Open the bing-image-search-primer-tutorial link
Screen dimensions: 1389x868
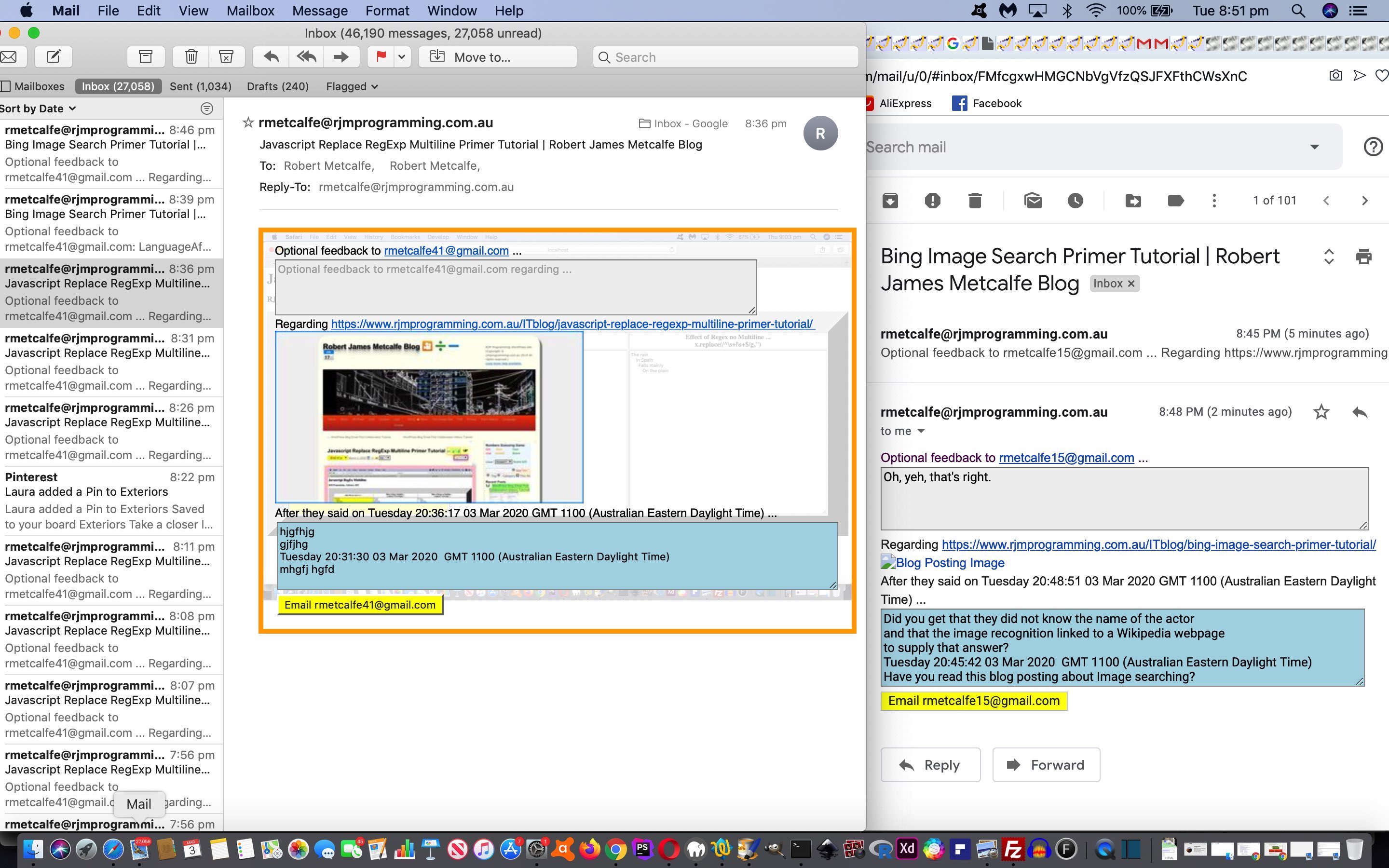click(x=1158, y=544)
